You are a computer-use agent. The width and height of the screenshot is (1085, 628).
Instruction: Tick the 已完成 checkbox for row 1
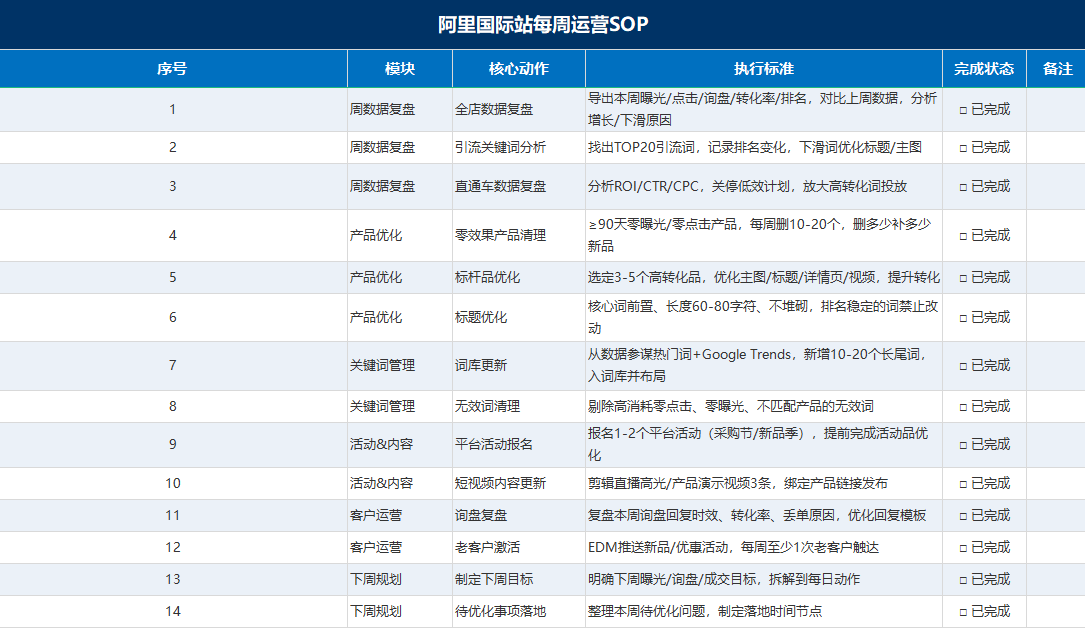(963, 110)
